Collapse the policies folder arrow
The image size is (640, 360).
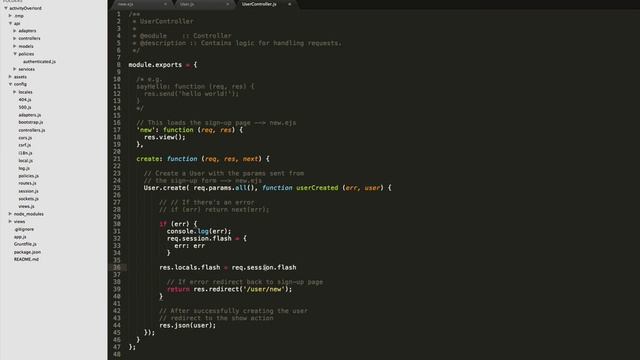[15, 54]
